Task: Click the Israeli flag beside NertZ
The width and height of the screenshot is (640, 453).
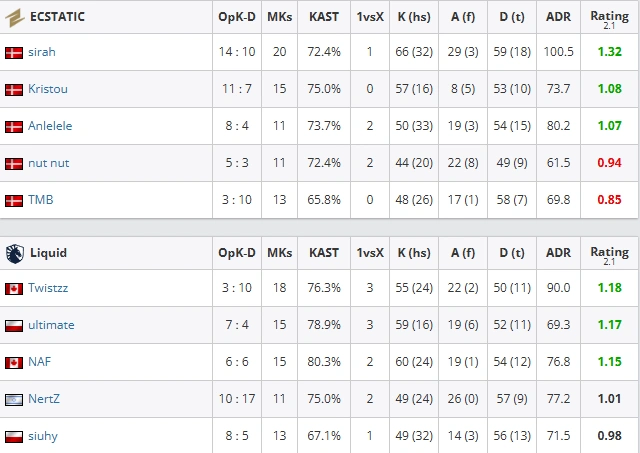Action: [14, 400]
